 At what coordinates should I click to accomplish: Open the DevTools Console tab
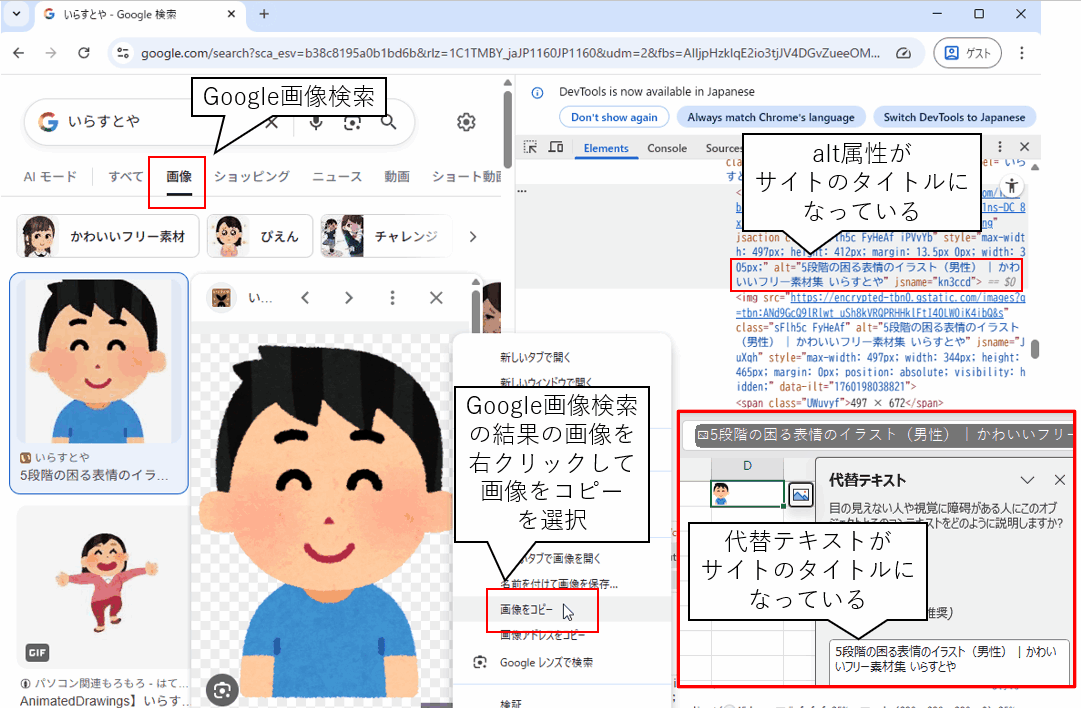pos(667,148)
